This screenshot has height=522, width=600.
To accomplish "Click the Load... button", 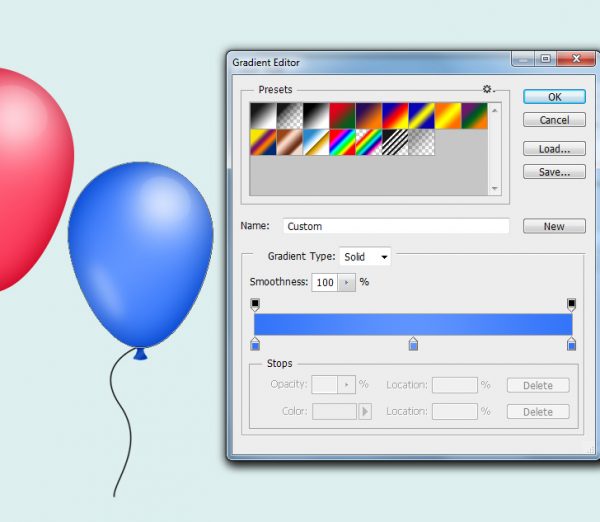I will coord(554,148).
